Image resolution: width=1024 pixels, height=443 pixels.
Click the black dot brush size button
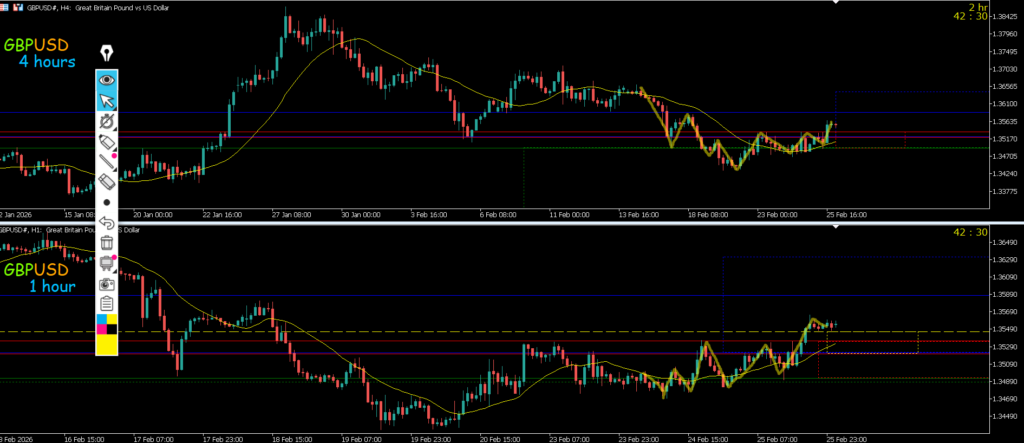click(107, 202)
